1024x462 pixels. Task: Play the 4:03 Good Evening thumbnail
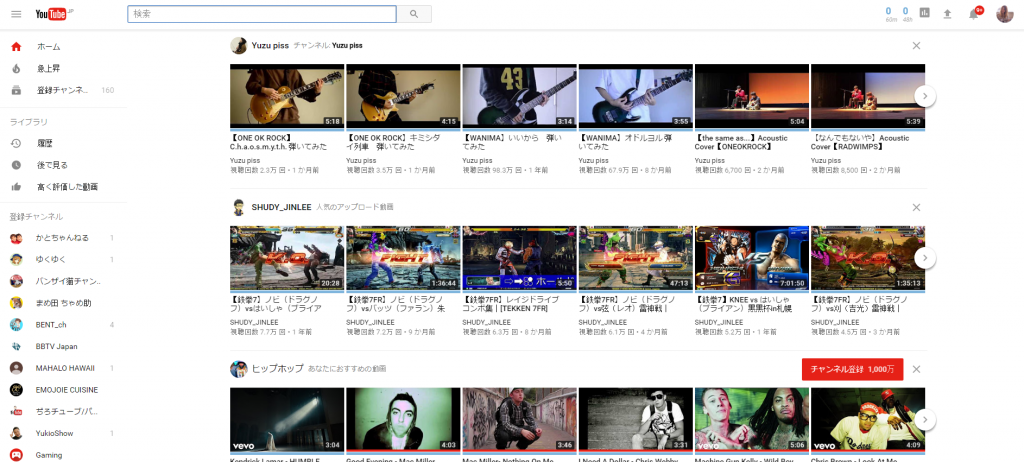(403, 420)
